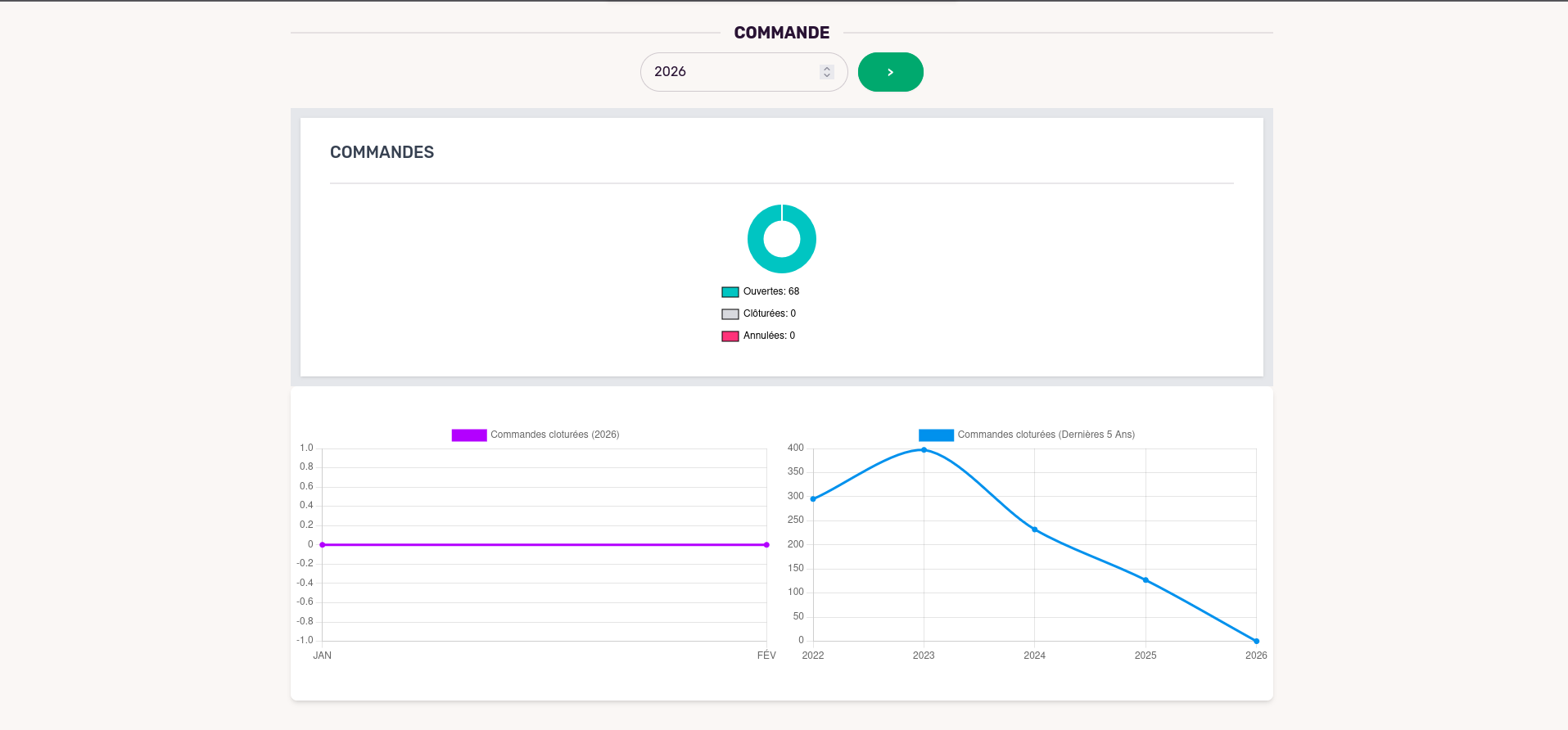Click the year field stepper arrows
The width and height of the screenshot is (1568, 730).
pyautogui.click(x=826, y=72)
